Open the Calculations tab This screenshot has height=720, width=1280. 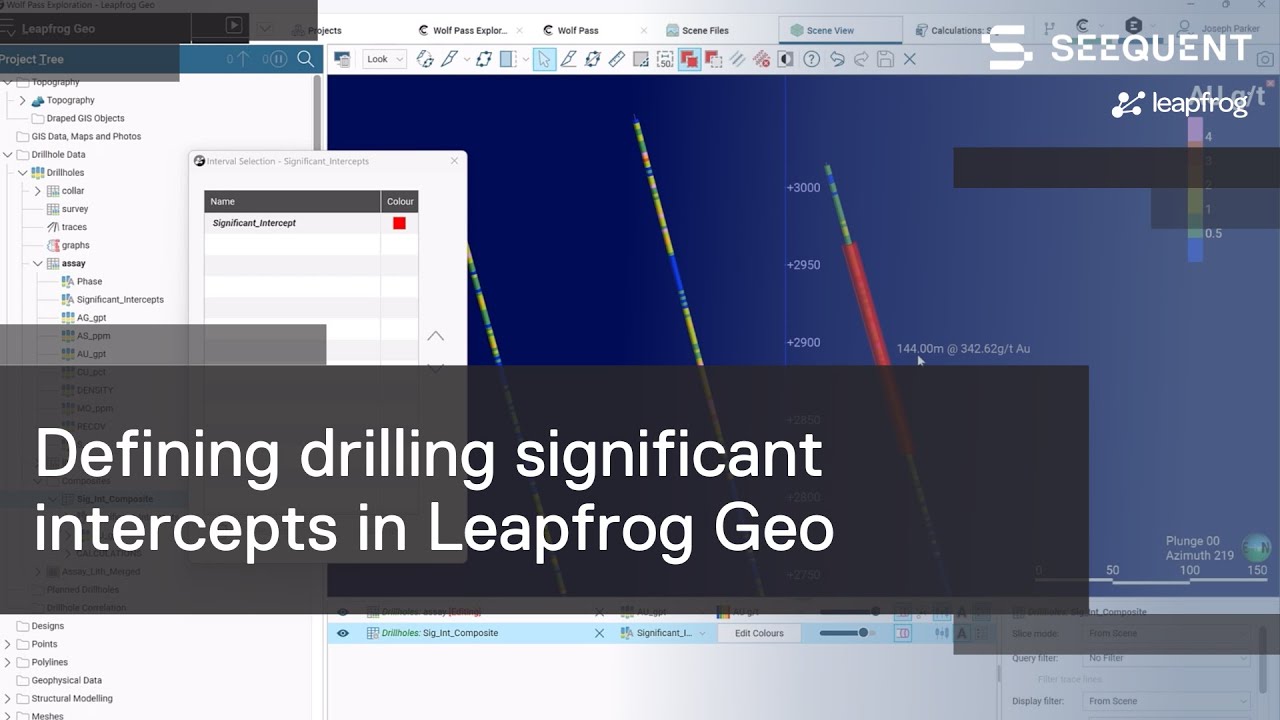pos(958,30)
